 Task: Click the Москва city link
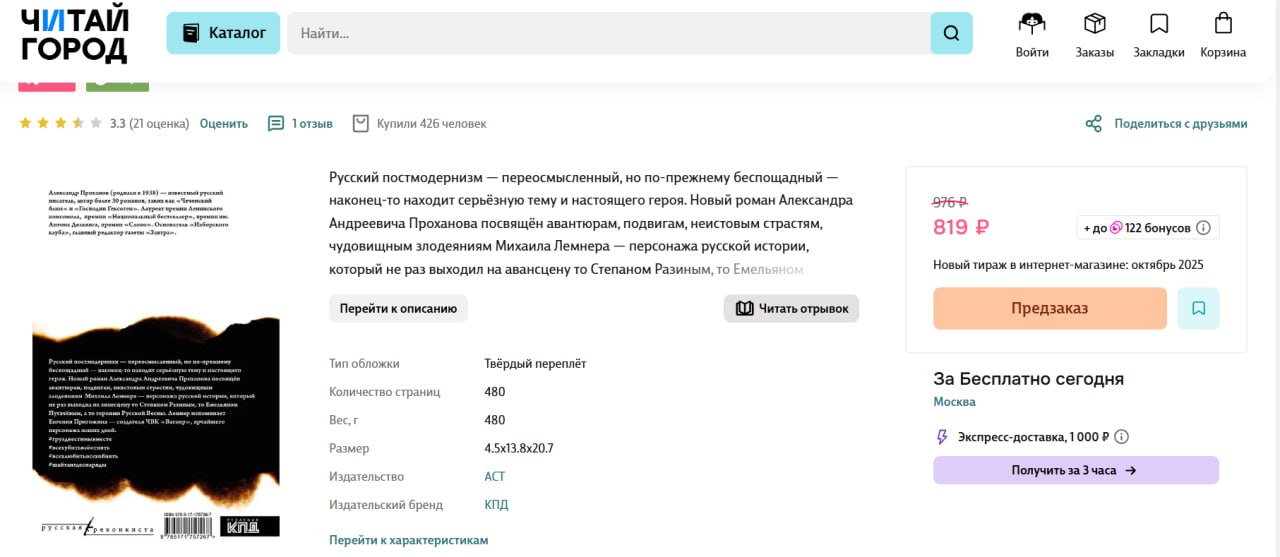tap(954, 402)
